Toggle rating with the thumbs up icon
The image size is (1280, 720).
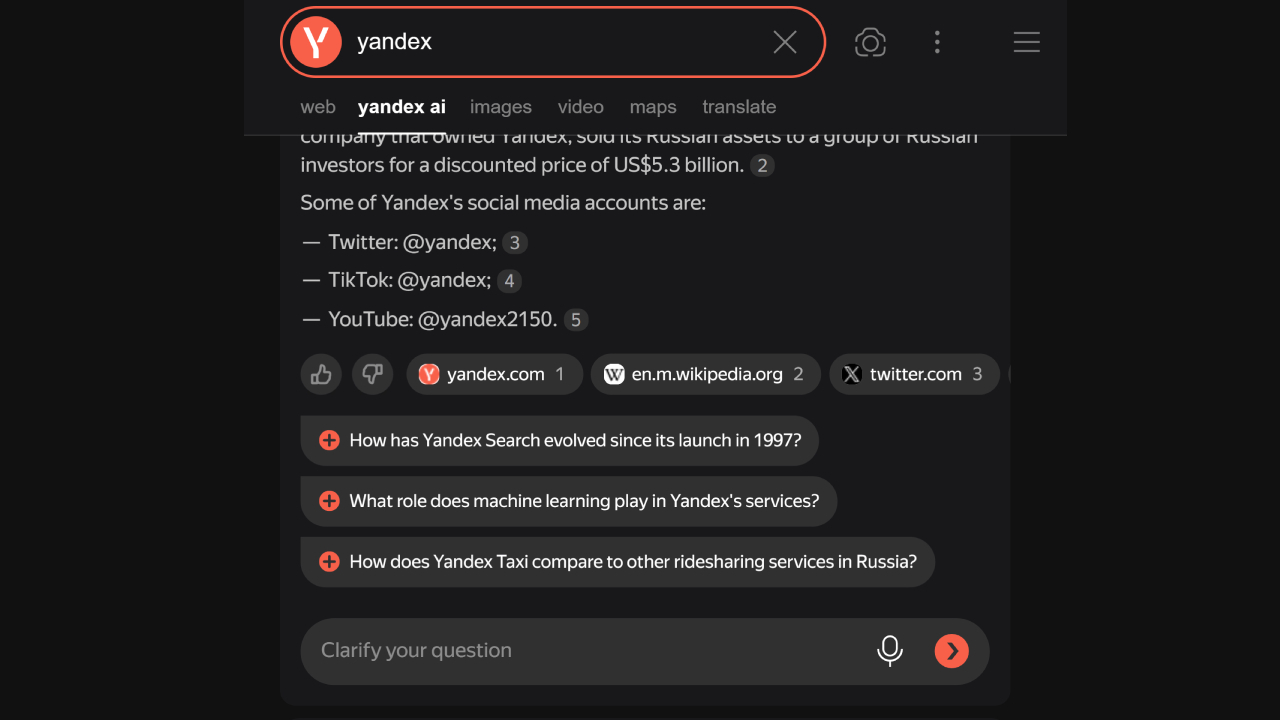click(x=321, y=374)
